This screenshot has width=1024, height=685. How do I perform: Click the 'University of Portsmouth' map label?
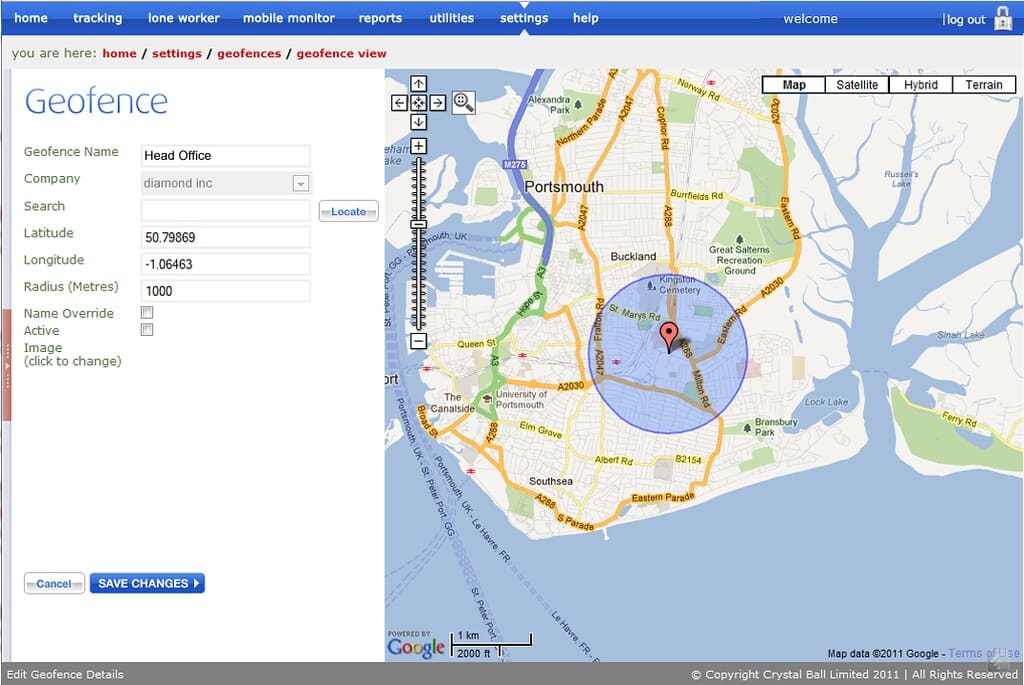(x=520, y=400)
